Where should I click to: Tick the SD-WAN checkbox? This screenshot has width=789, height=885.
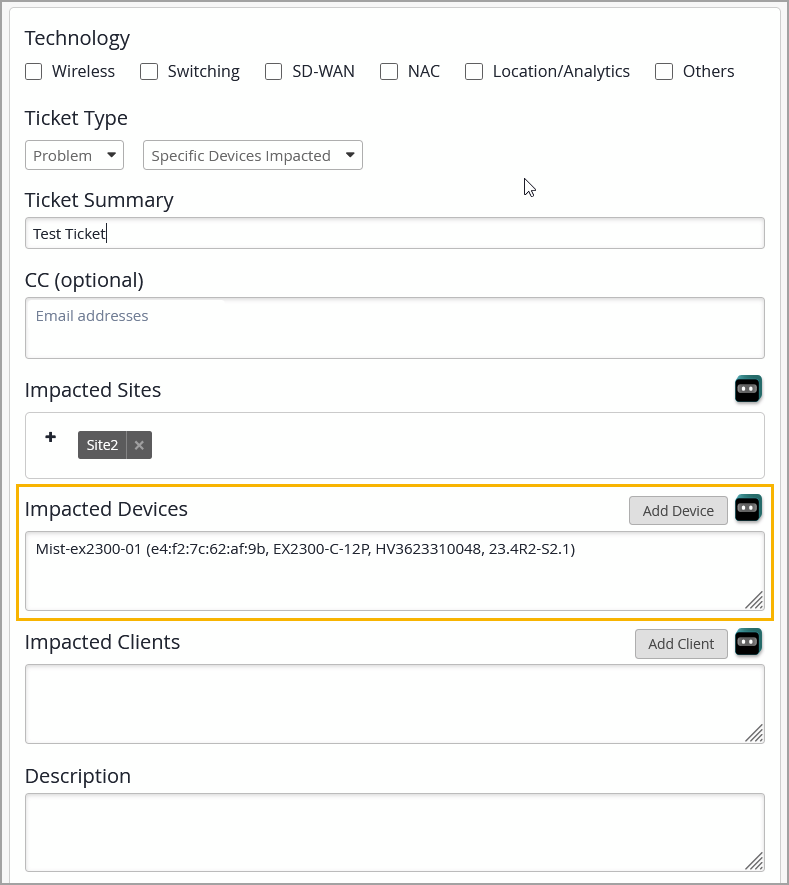pos(274,72)
